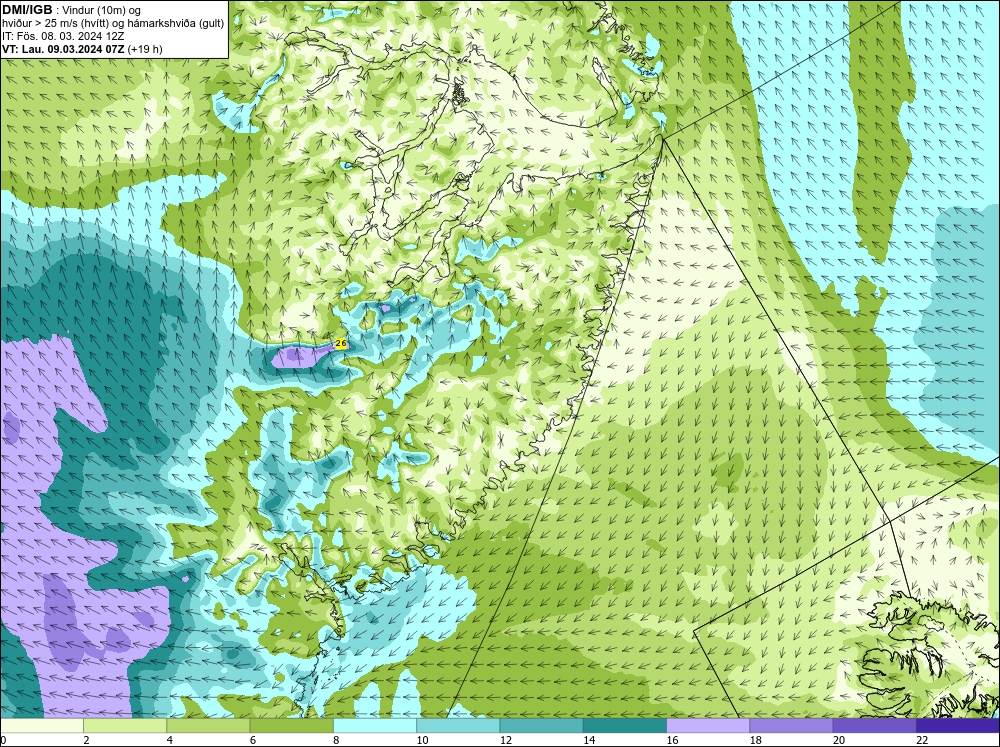Click the 'IT: Fös. 08. 03. 2024 12Z' text
This screenshot has width=1000, height=747.
tap(63, 36)
